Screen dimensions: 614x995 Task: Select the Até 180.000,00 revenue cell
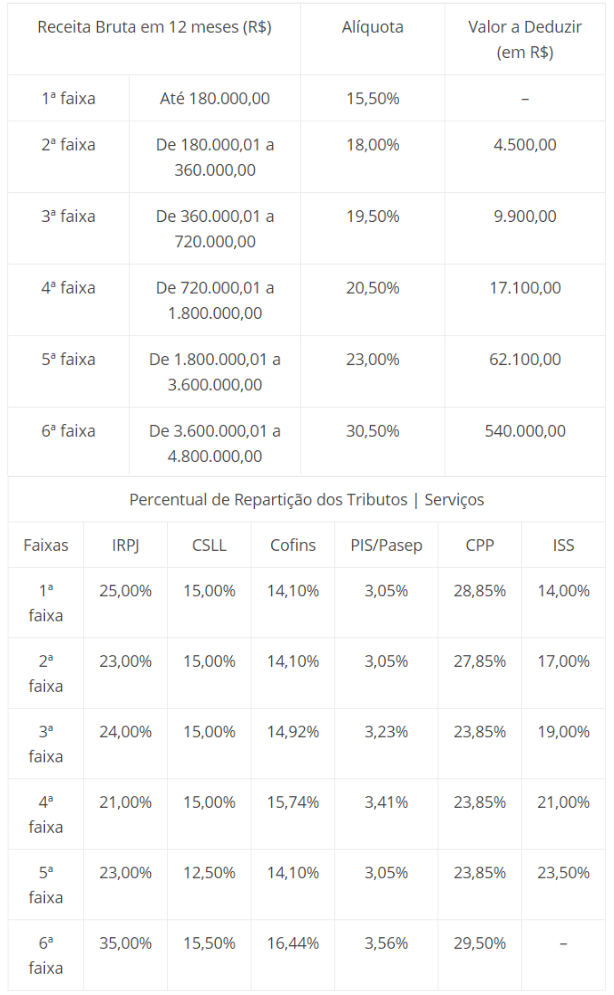coord(215,99)
